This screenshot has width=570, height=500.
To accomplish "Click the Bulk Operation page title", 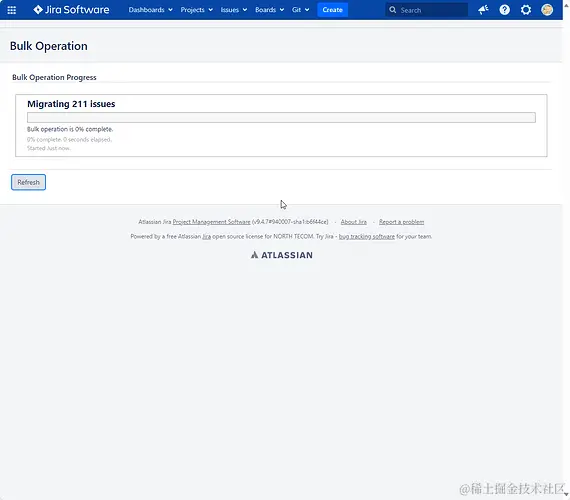I will tap(49, 46).
